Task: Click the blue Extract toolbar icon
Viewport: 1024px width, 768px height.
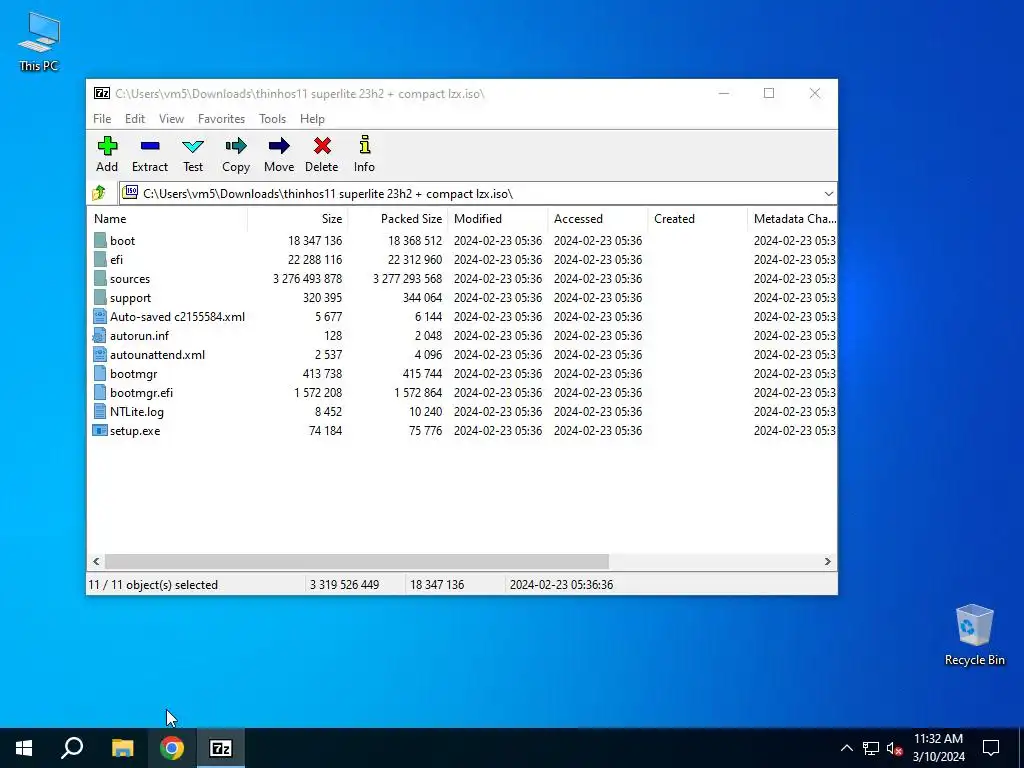Action: (150, 146)
